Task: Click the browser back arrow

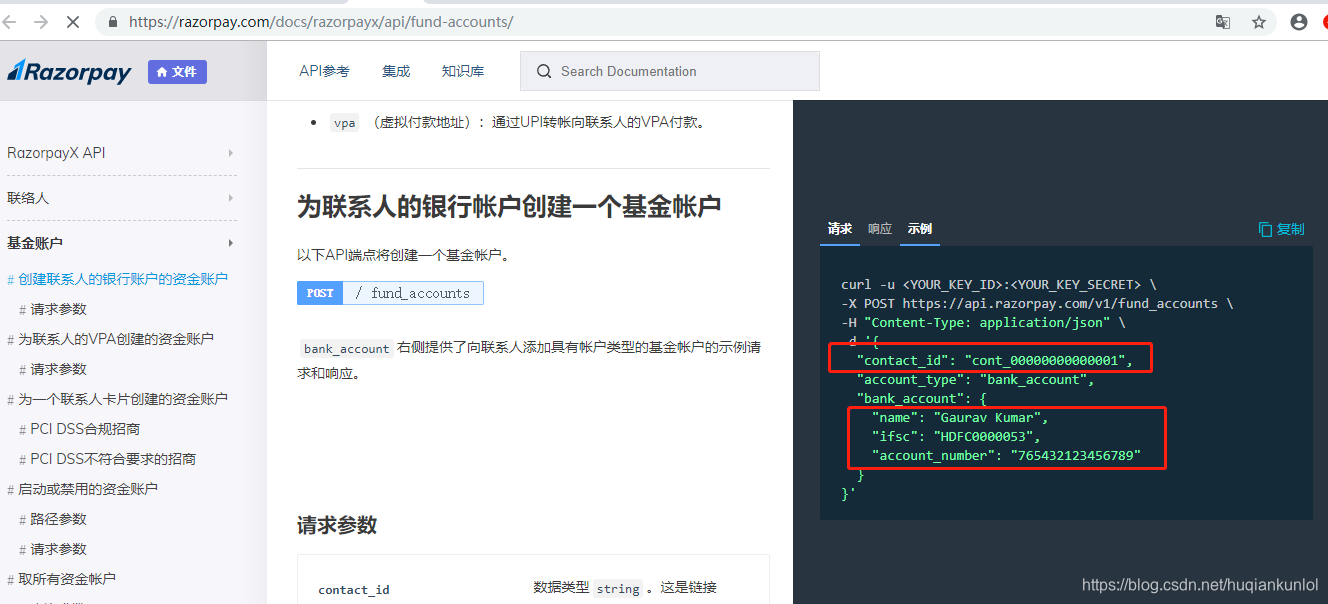Action: [x=9, y=21]
